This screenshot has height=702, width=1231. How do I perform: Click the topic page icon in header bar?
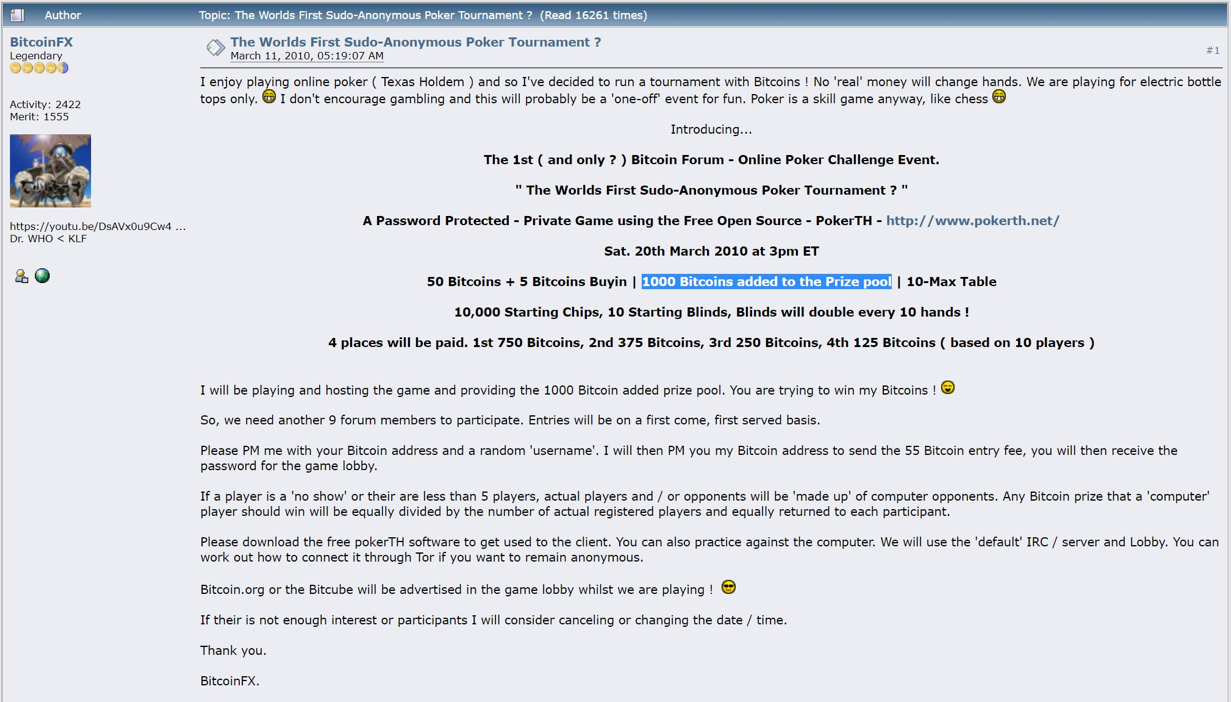(17, 15)
